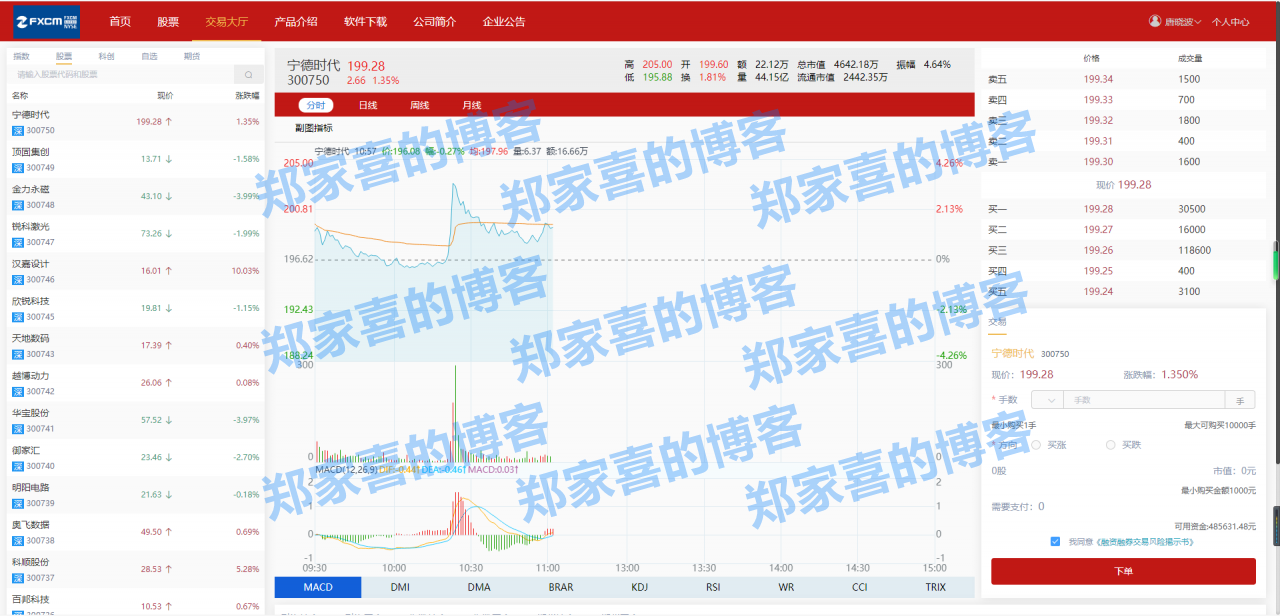Click the magnifier search icon in stock list

click(248, 74)
